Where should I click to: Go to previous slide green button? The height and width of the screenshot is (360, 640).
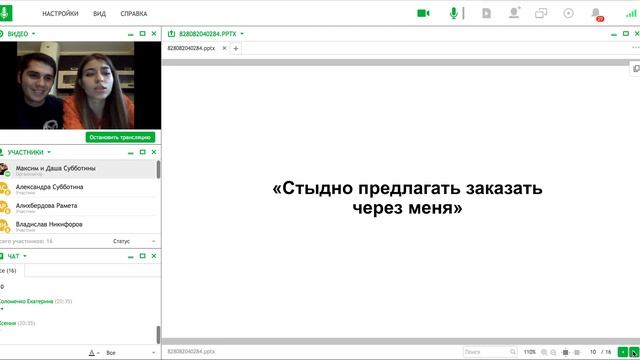[x=623, y=352]
